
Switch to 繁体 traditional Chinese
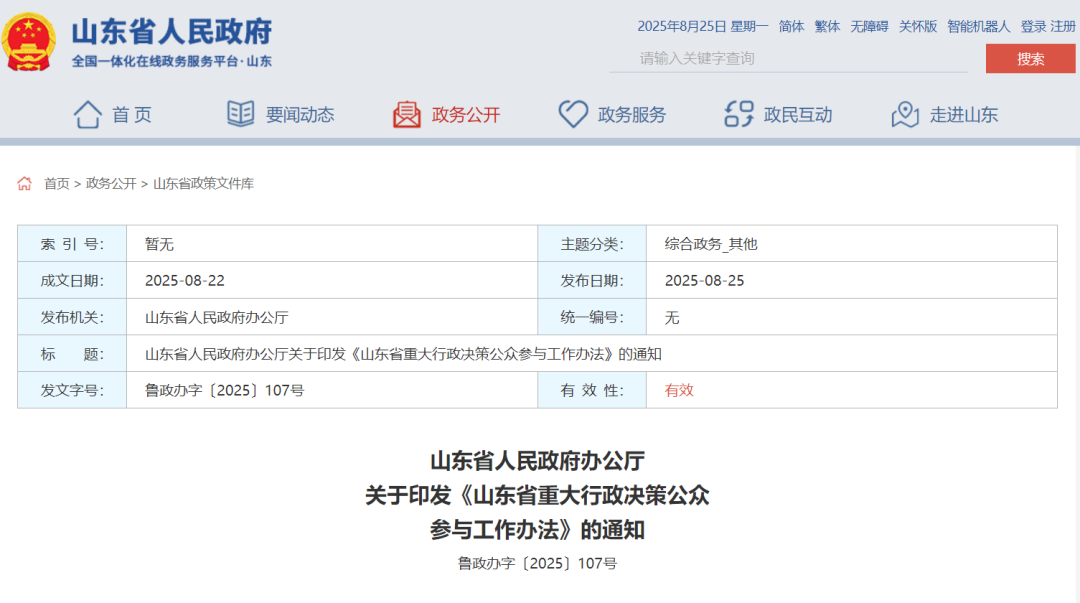click(x=827, y=26)
